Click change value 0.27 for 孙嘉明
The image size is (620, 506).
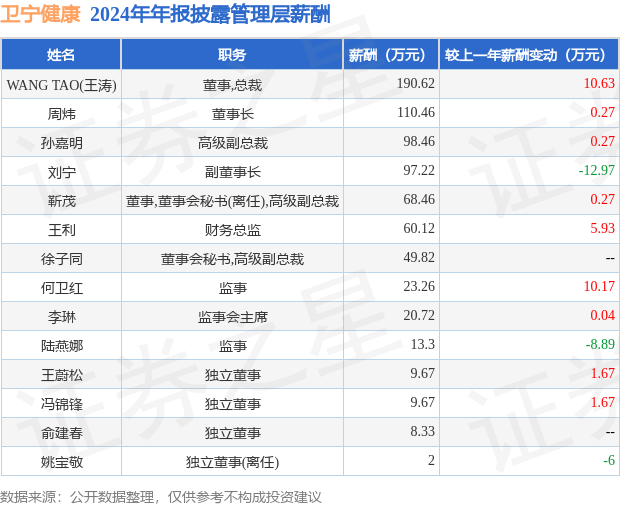tap(602, 141)
